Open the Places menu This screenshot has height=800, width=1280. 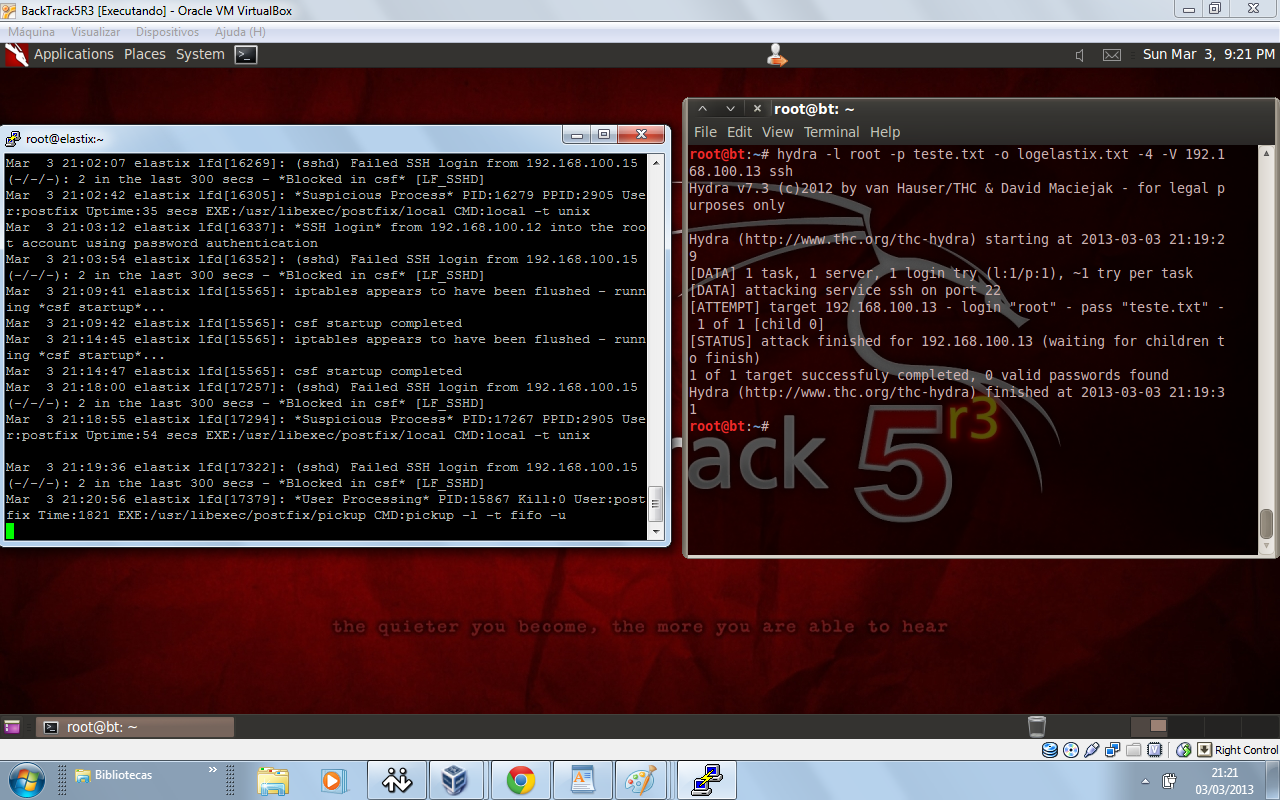(145, 54)
